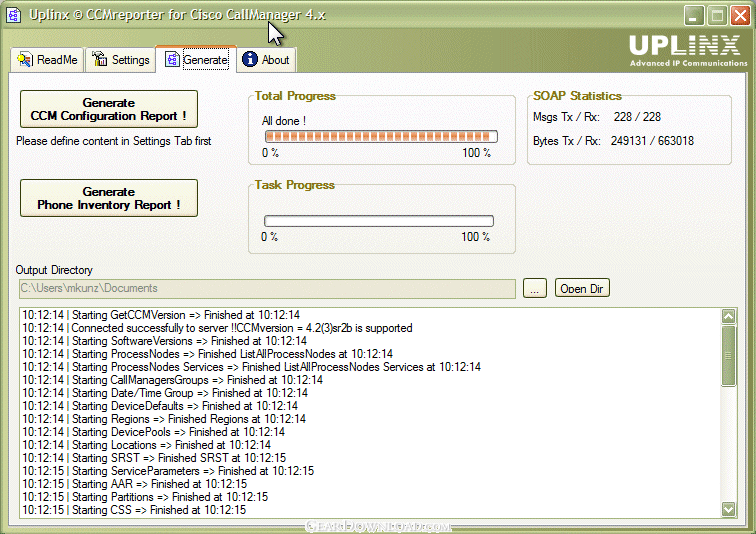Select the Generate tab
Image resolution: width=756 pixels, height=534 pixels.
196,60
